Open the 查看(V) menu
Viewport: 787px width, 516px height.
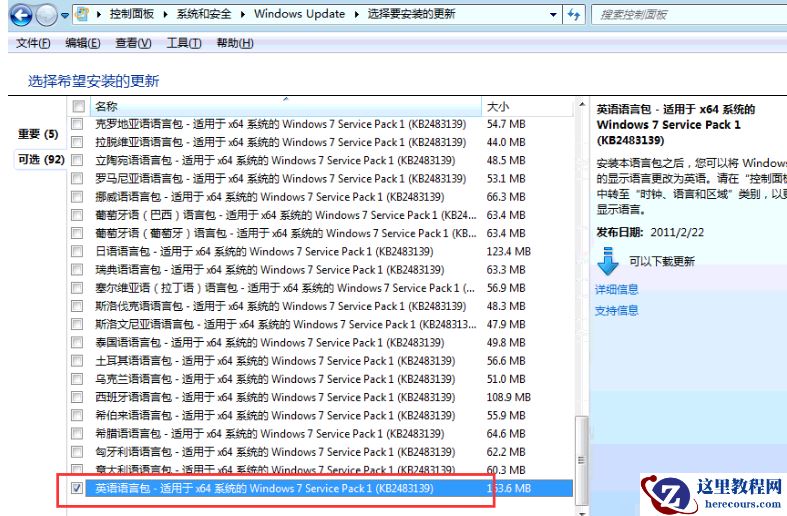(x=133, y=43)
